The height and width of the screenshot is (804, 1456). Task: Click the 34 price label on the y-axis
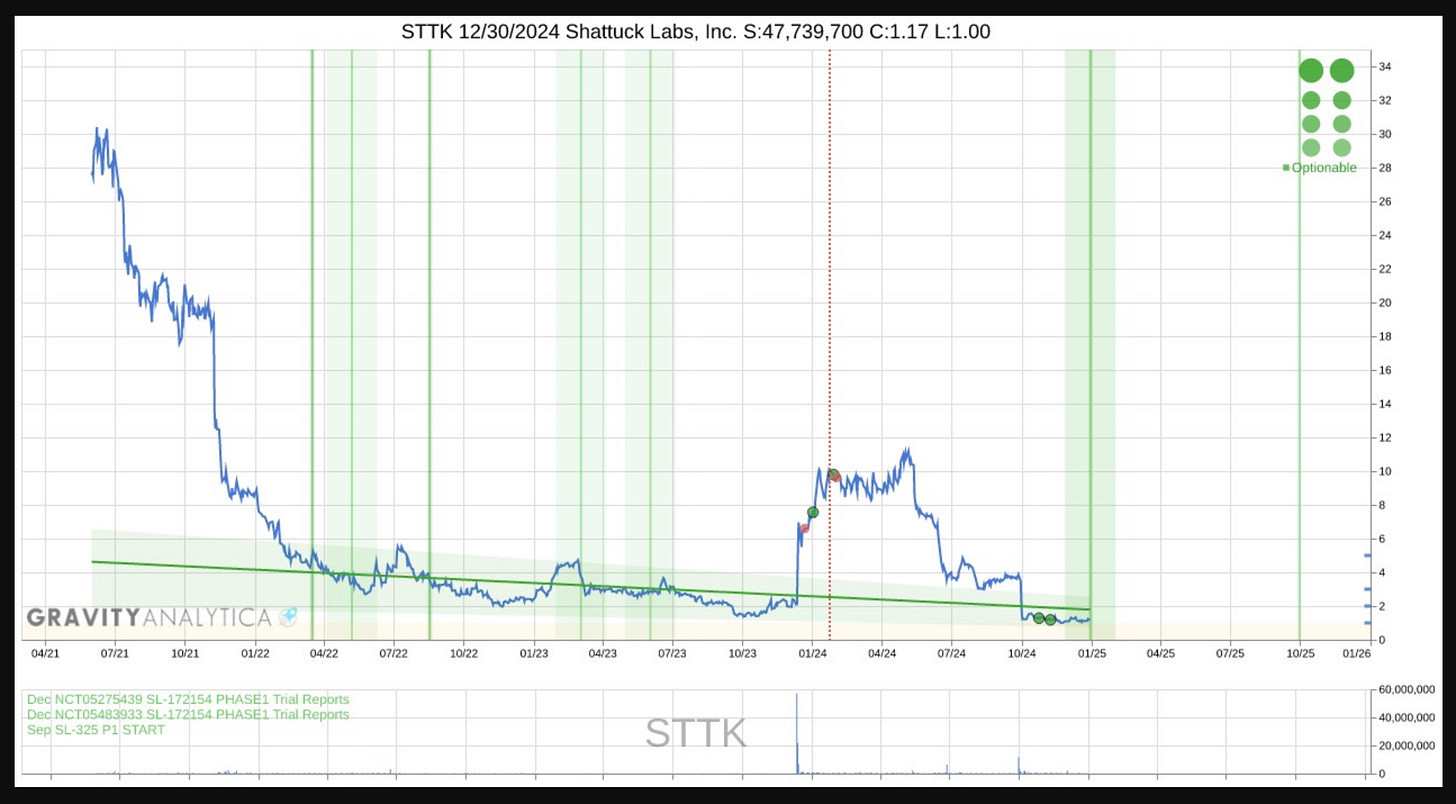(x=1386, y=67)
